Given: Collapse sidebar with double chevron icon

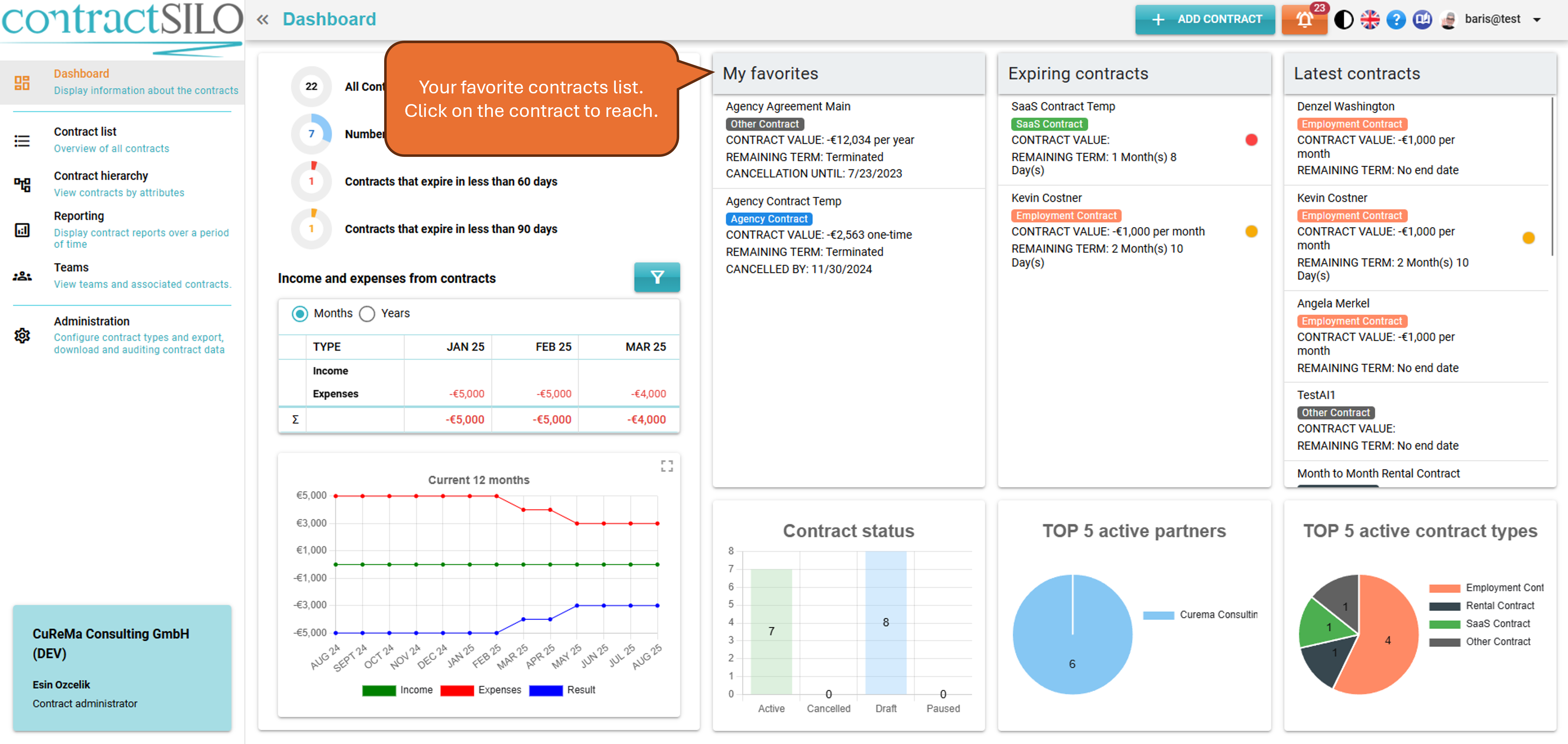Looking at the screenshot, I should pos(262,20).
